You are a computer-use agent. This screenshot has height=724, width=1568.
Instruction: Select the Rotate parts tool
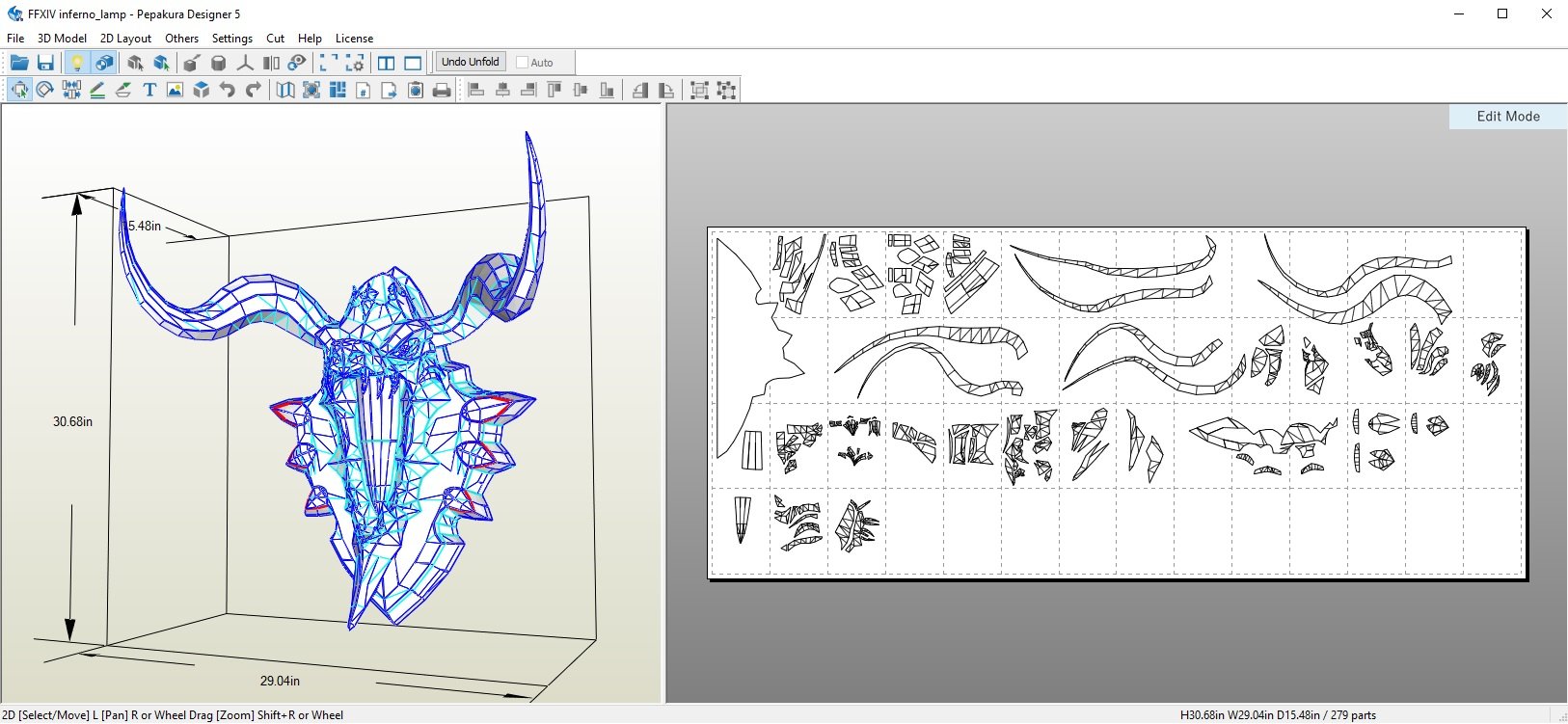(x=44, y=90)
